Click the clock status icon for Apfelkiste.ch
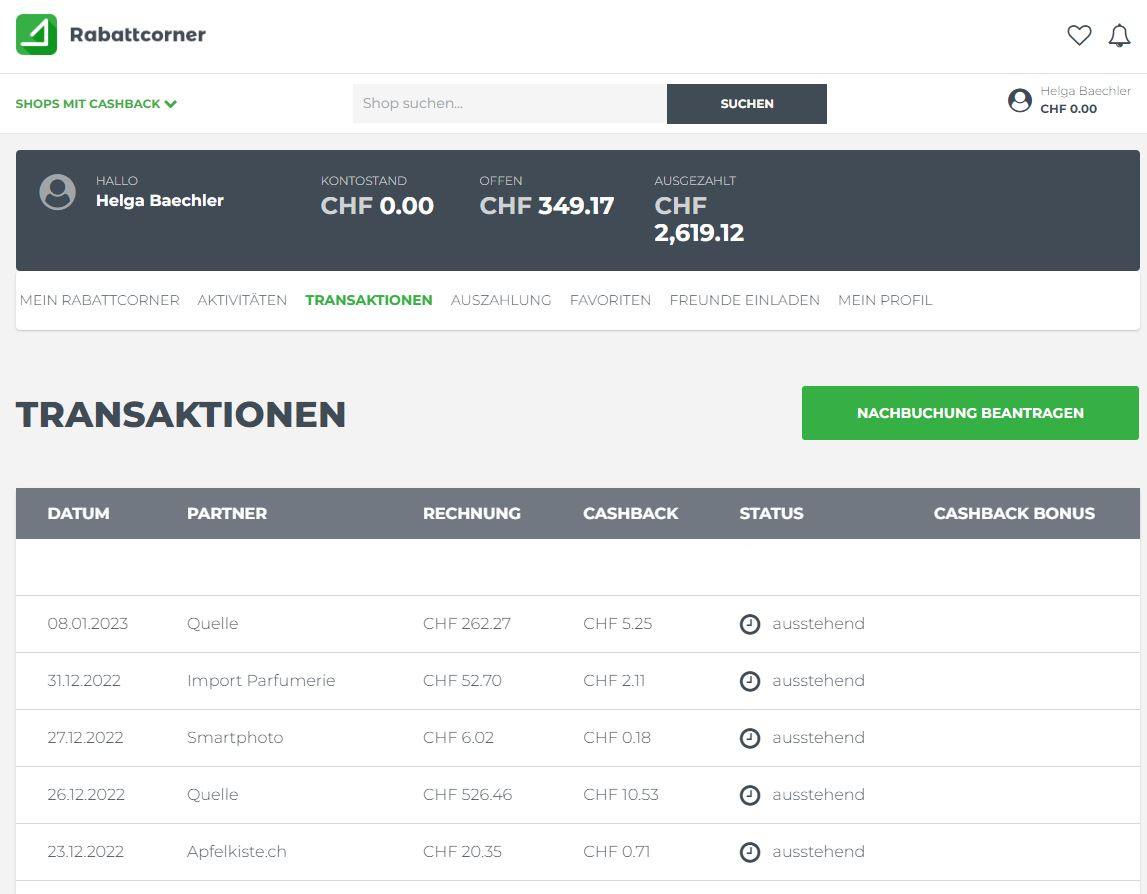This screenshot has width=1147, height=894. tap(750, 852)
